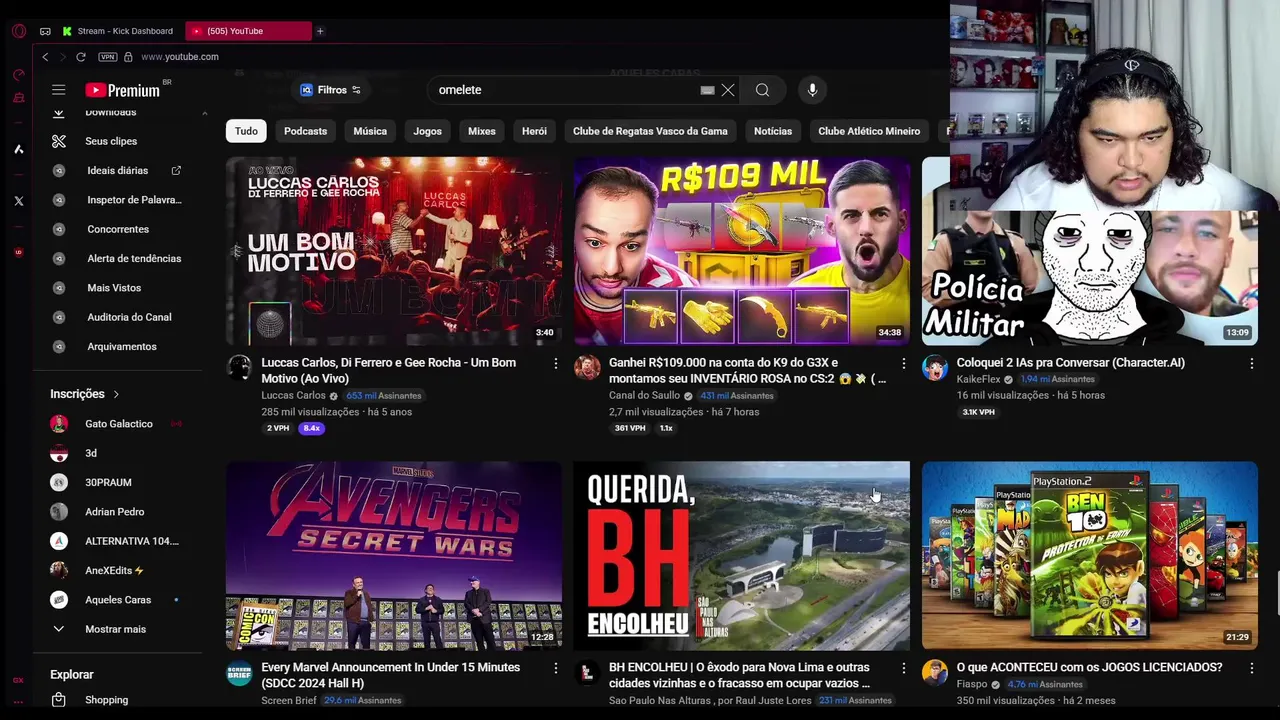The image size is (1280, 720).
Task: Play the R$109 MIL video thumbnail
Action: 742,251
